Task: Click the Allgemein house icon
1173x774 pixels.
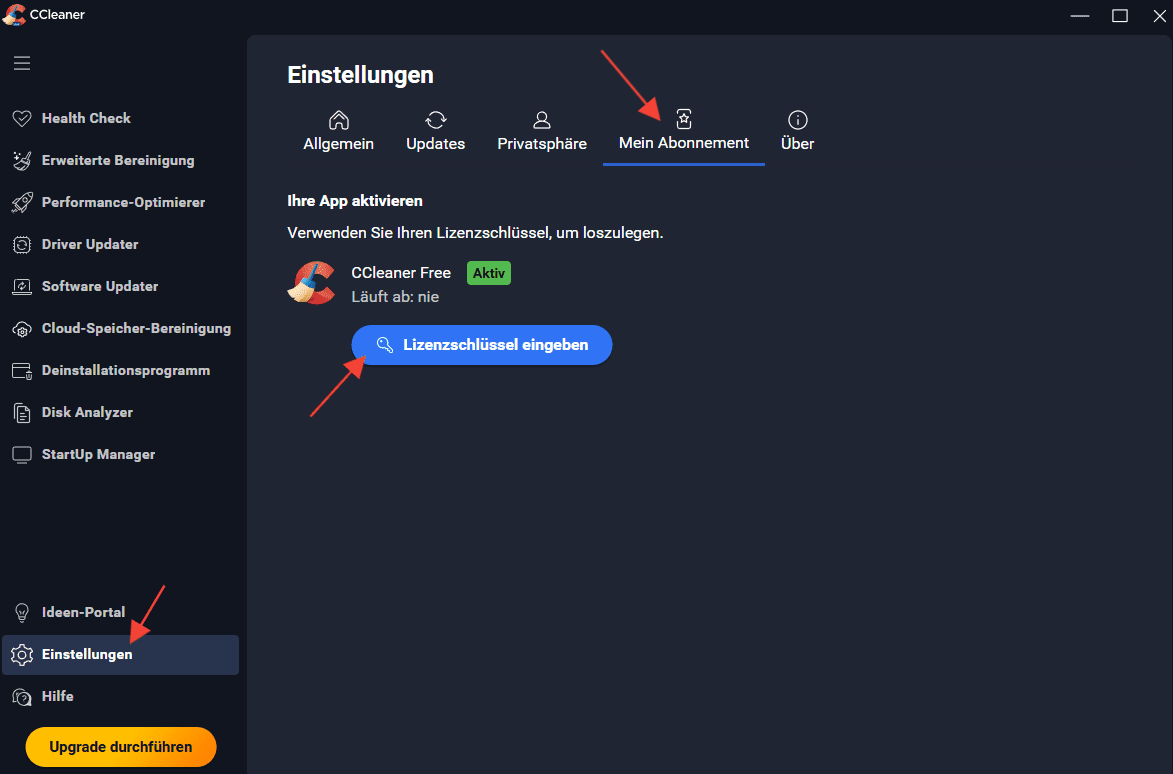Action: 338,120
